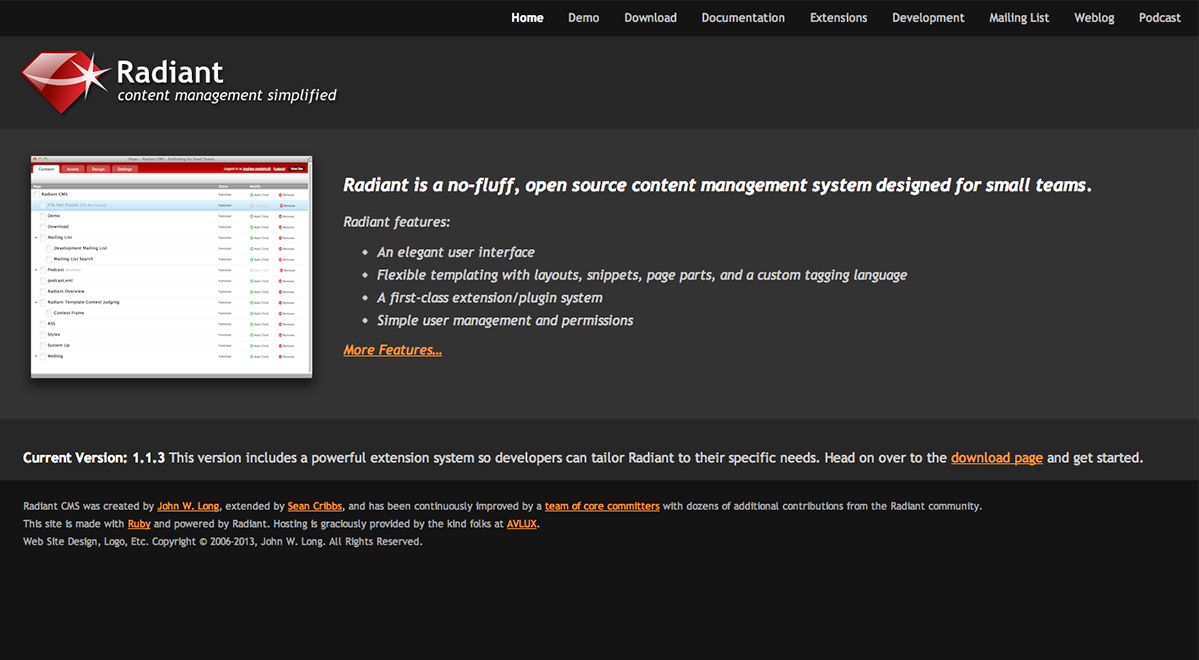Open the Development nav item
This screenshot has width=1199, height=660.
[x=928, y=18]
